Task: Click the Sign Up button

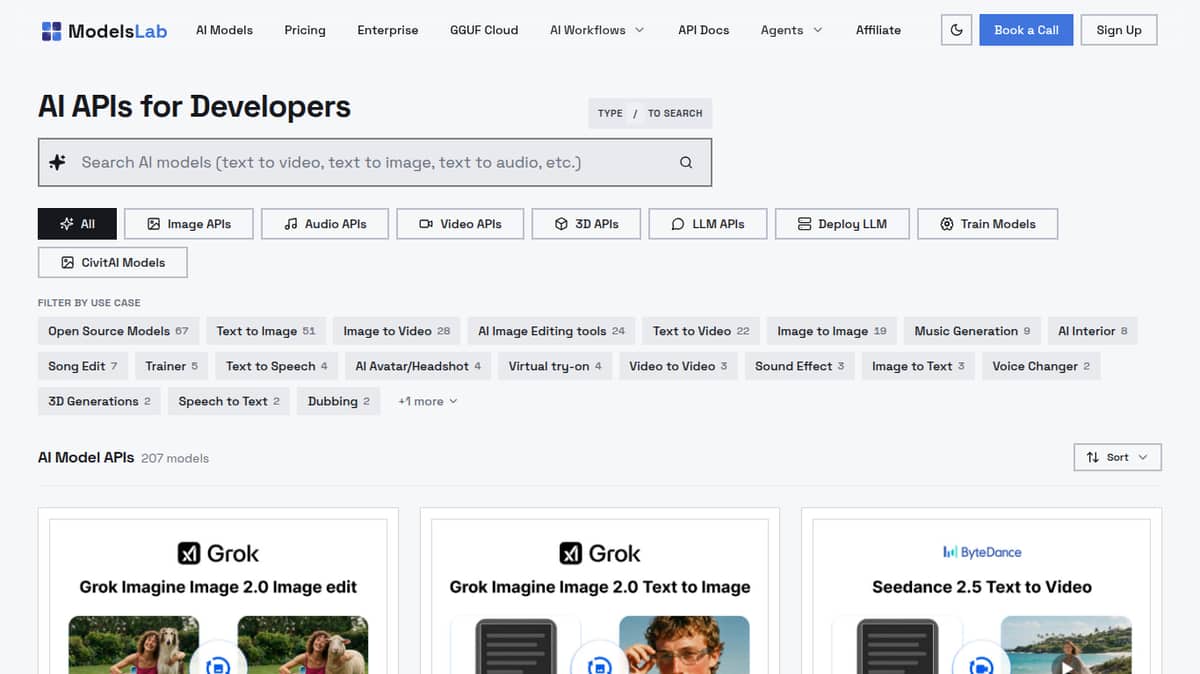Action: (1119, 30)
